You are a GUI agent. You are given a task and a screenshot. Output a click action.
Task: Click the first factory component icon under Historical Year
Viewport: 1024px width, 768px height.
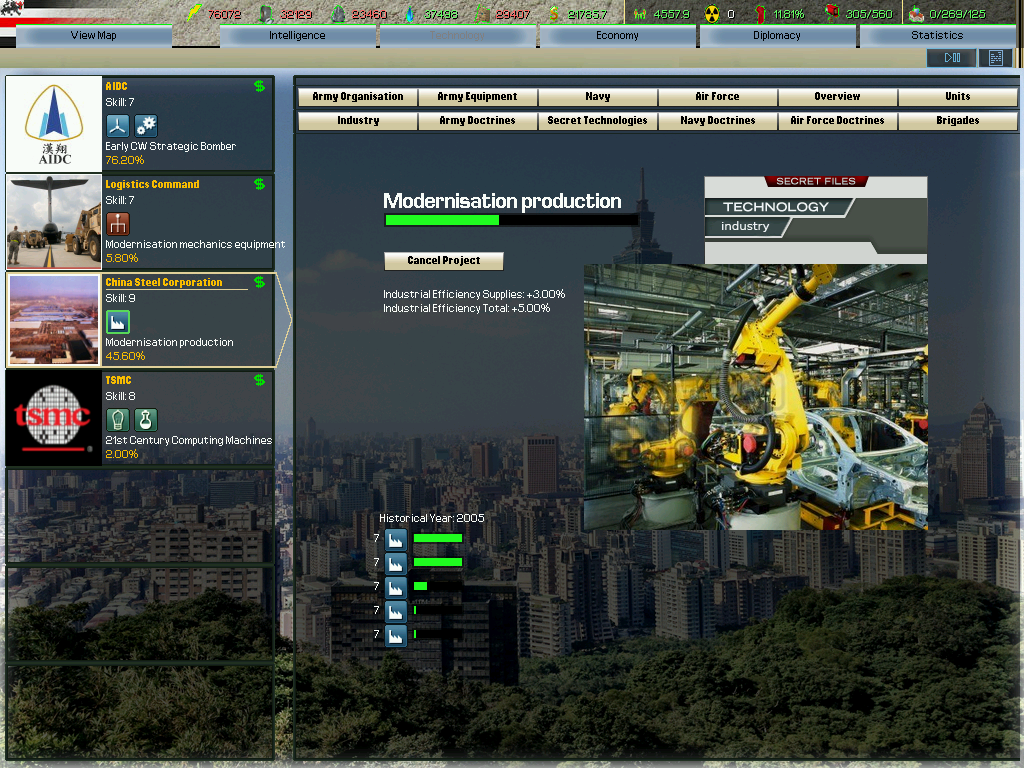[x=395, y=539]
